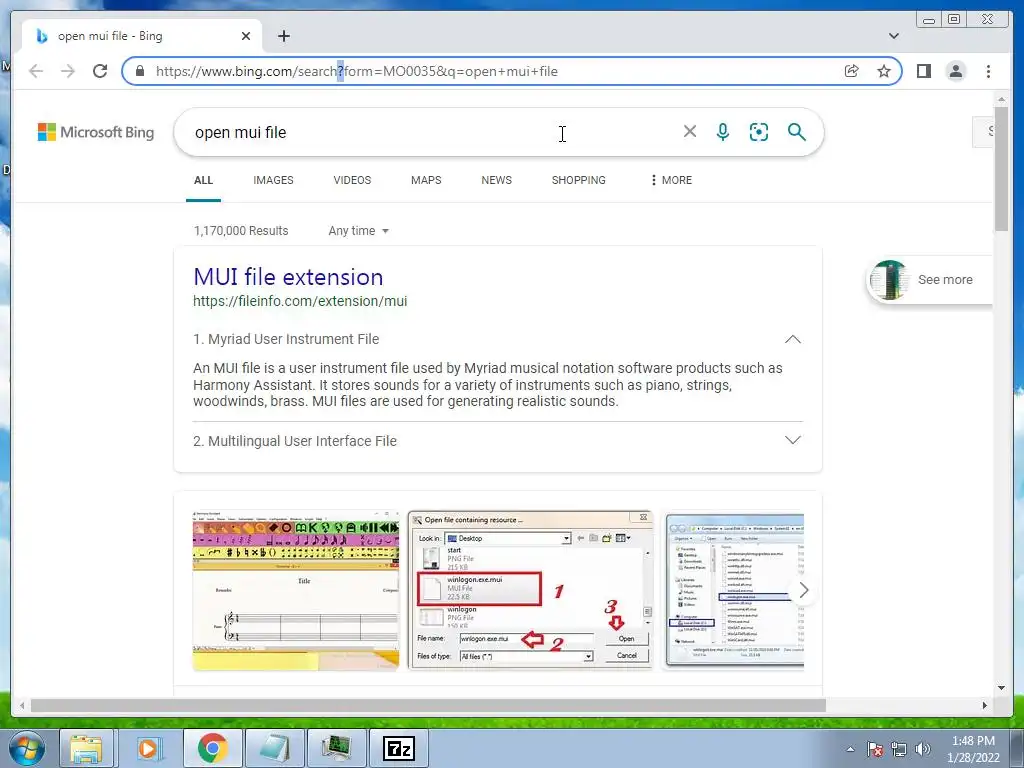Screen dimensions: 1024x768
Task: Open the system monitor taskbar icon
Action: point(336,748)
